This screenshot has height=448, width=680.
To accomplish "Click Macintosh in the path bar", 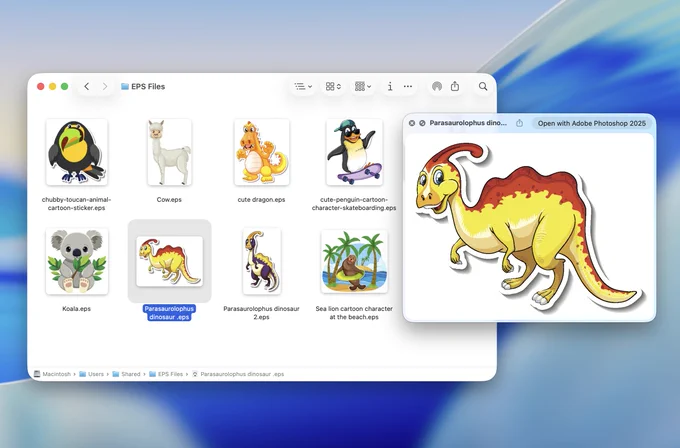I will coord(52,374).
